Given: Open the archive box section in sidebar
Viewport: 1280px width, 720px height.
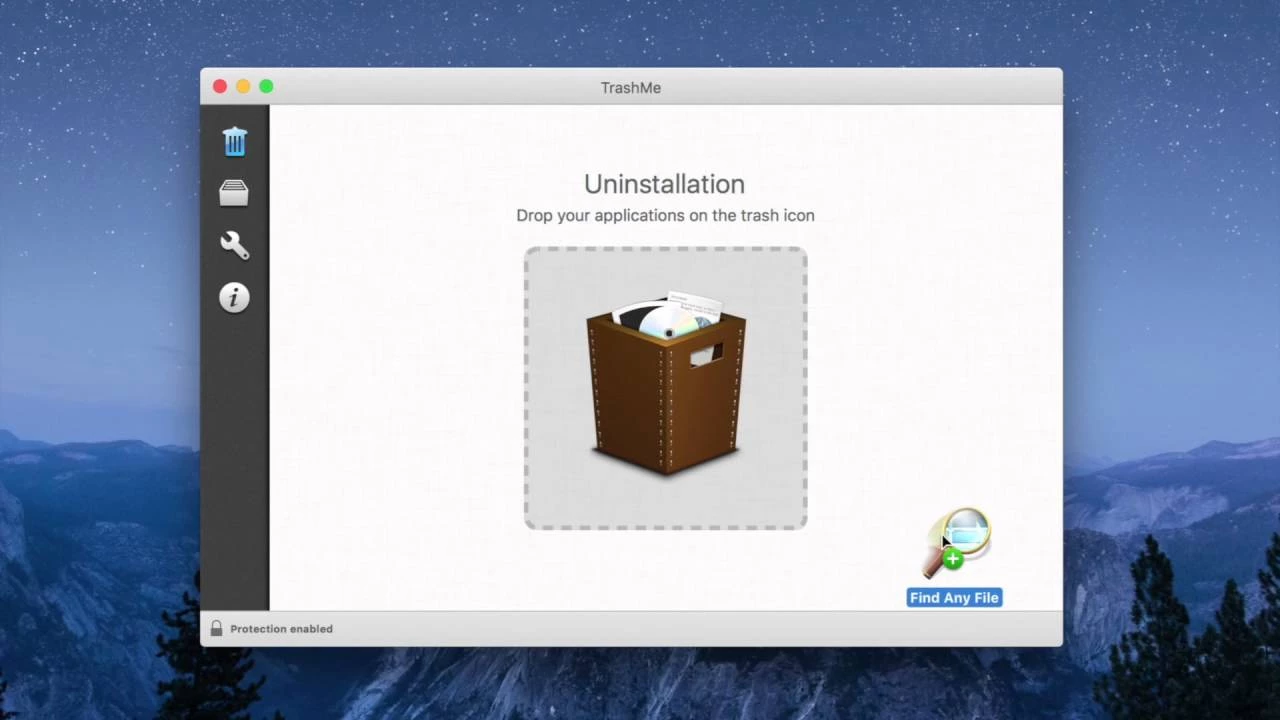Looking at the screenshot, I should pos(234,193).
